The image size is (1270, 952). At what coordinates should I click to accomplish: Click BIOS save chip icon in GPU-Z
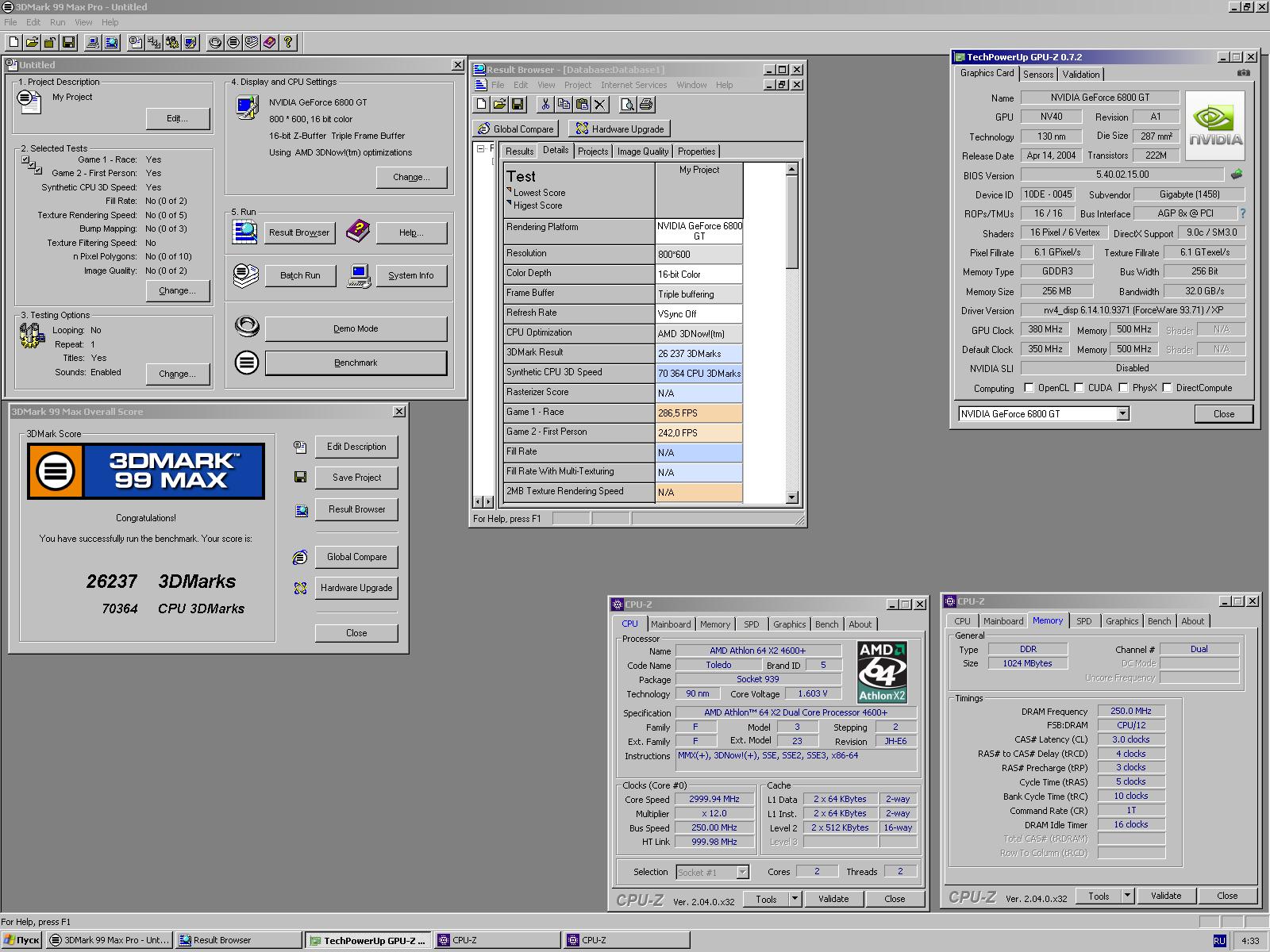(1237, 174)
